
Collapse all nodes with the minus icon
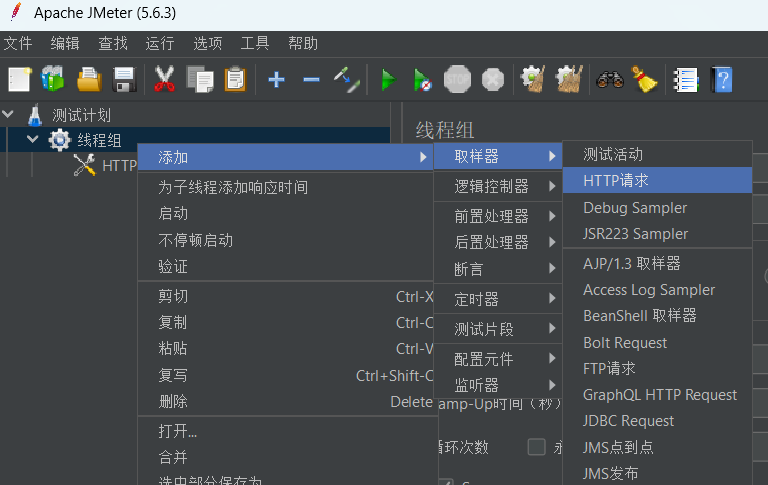pyautogui.click(x=311, y=79)
